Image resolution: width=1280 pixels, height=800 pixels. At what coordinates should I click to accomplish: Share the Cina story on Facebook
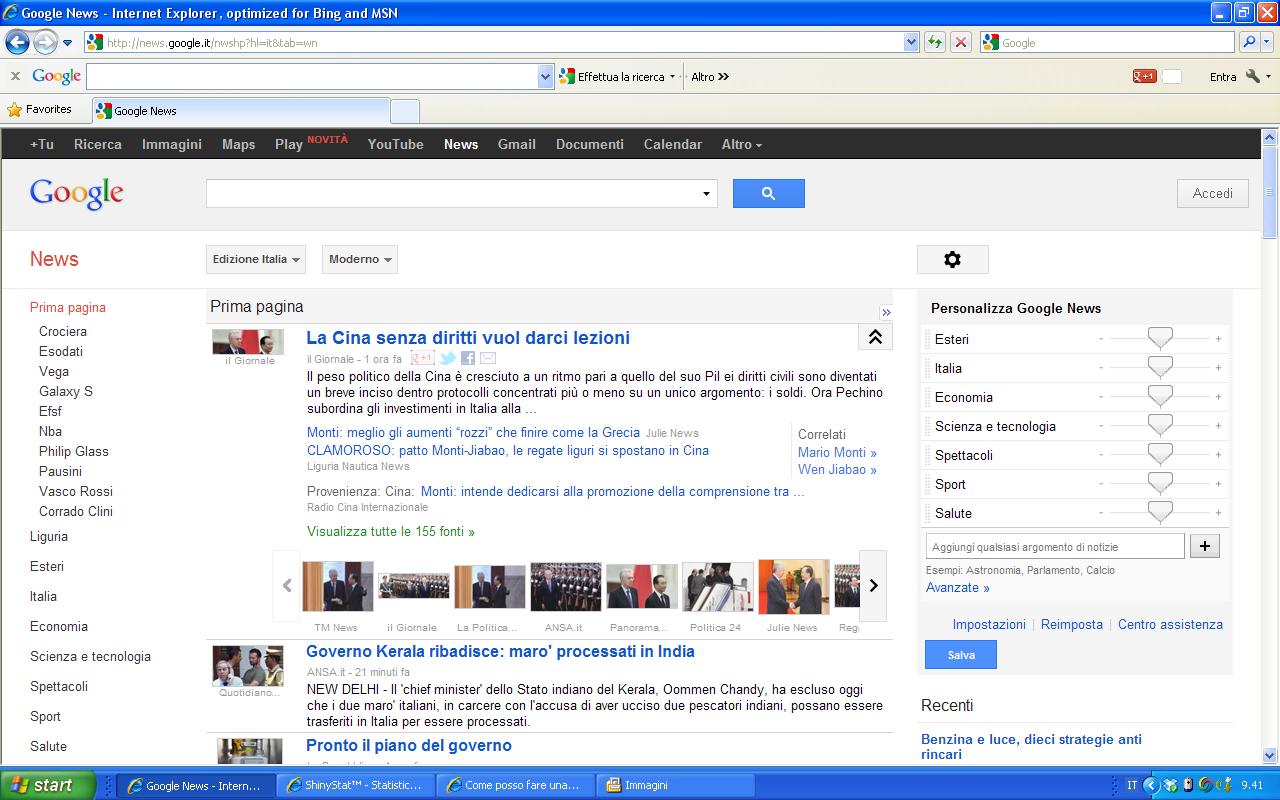tap(468, 358)
